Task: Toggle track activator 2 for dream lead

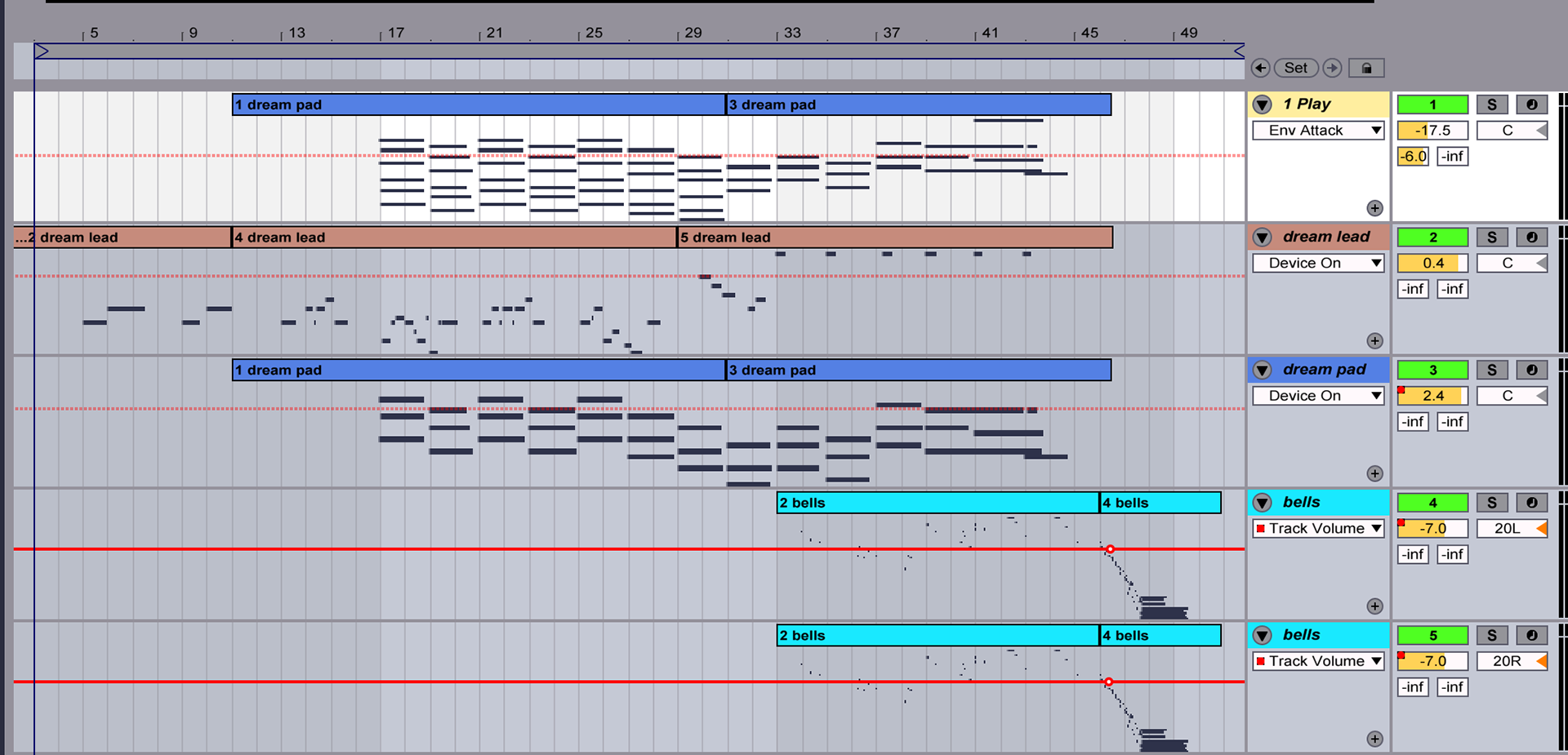Action: tap(1432, 238)
